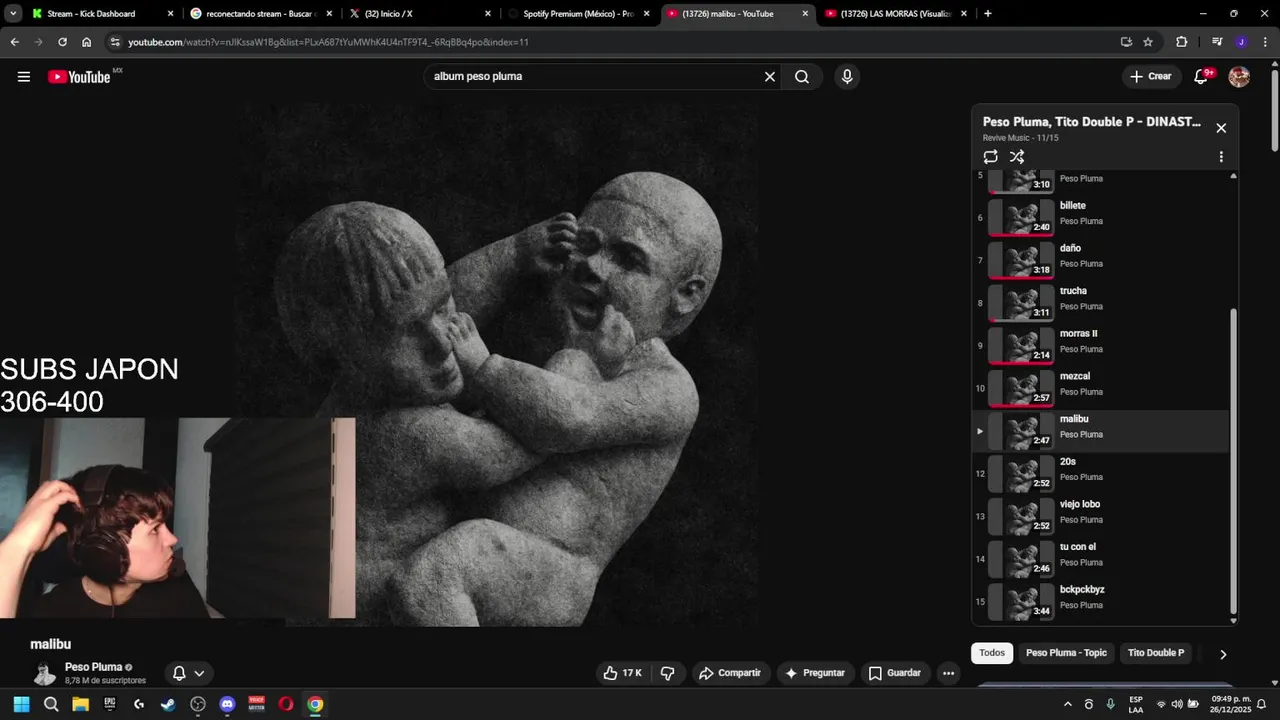
Task: Select Tito Double P chip
Action: pos(1156,653)
